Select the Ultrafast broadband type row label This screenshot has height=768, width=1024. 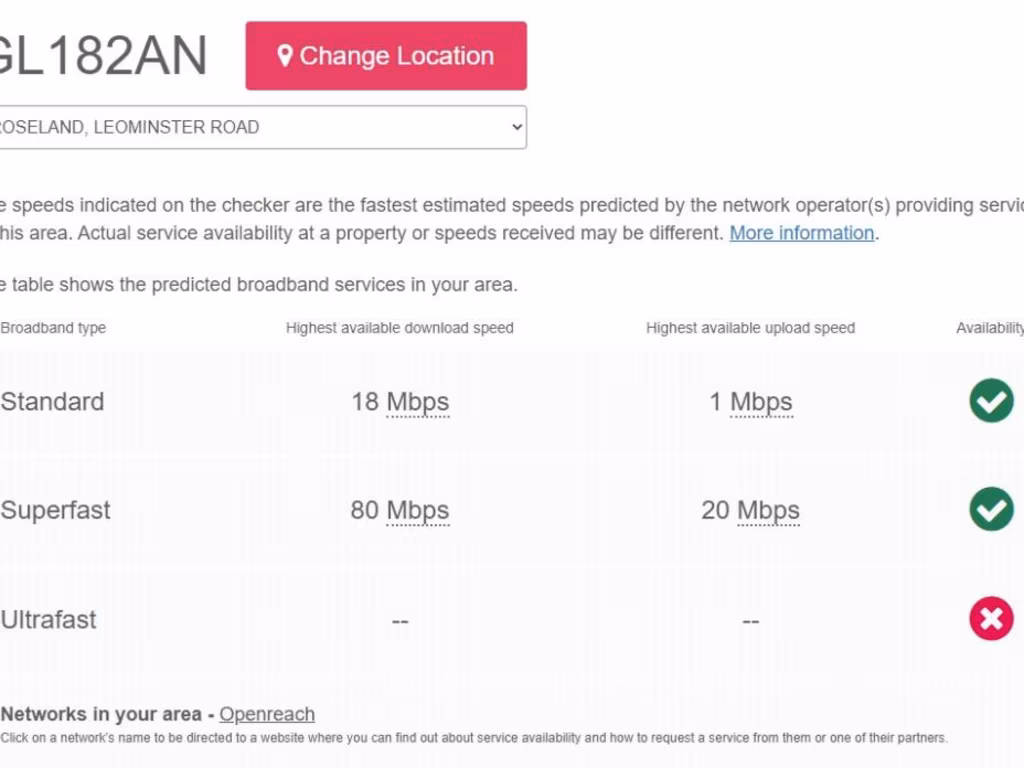click(x=49, y=620)
